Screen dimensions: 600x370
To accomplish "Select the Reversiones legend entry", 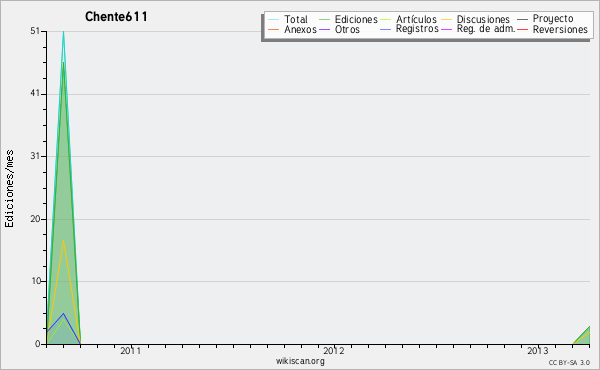I will coord(553,29).
